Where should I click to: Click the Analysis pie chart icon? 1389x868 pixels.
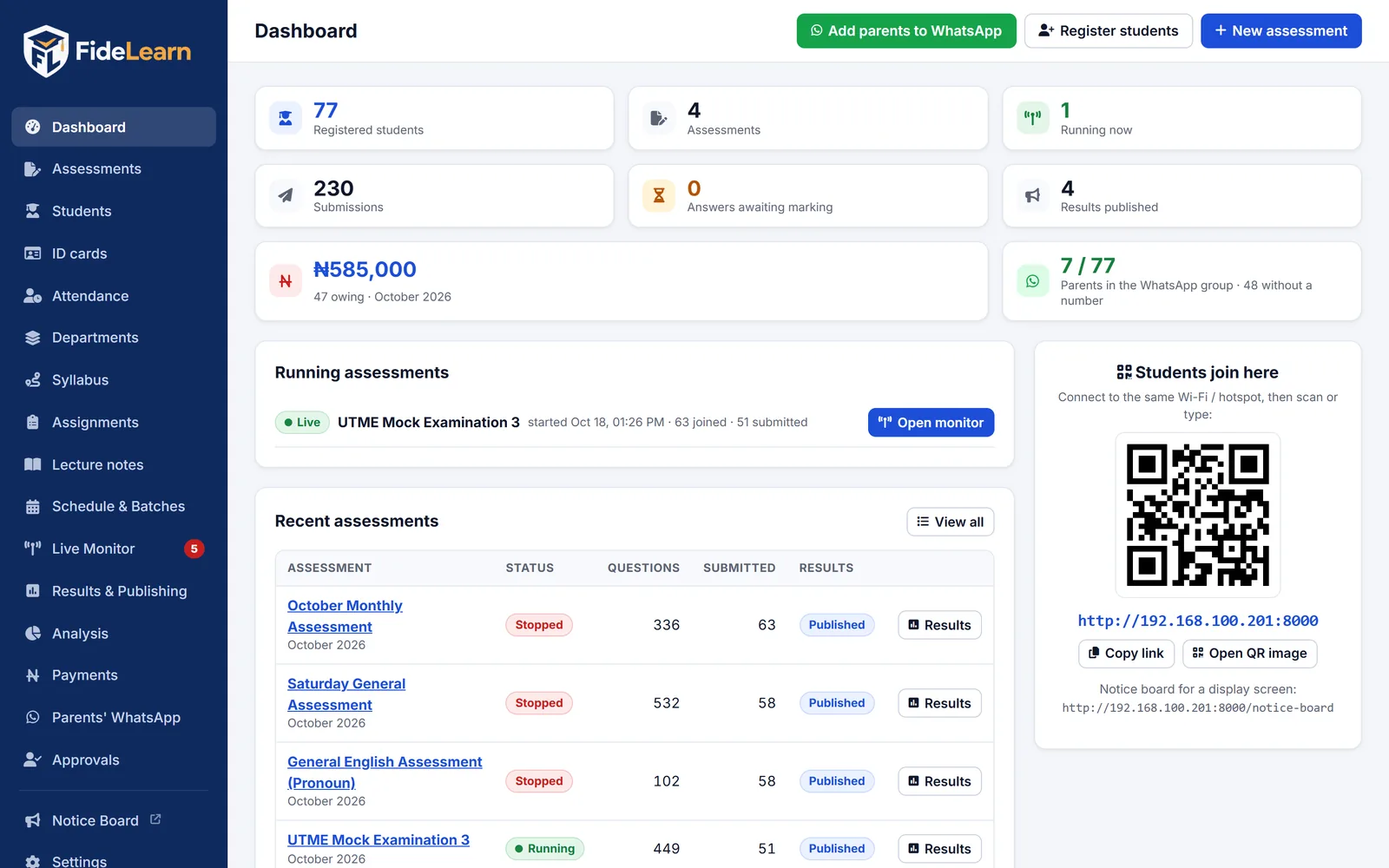click(33, 634)
